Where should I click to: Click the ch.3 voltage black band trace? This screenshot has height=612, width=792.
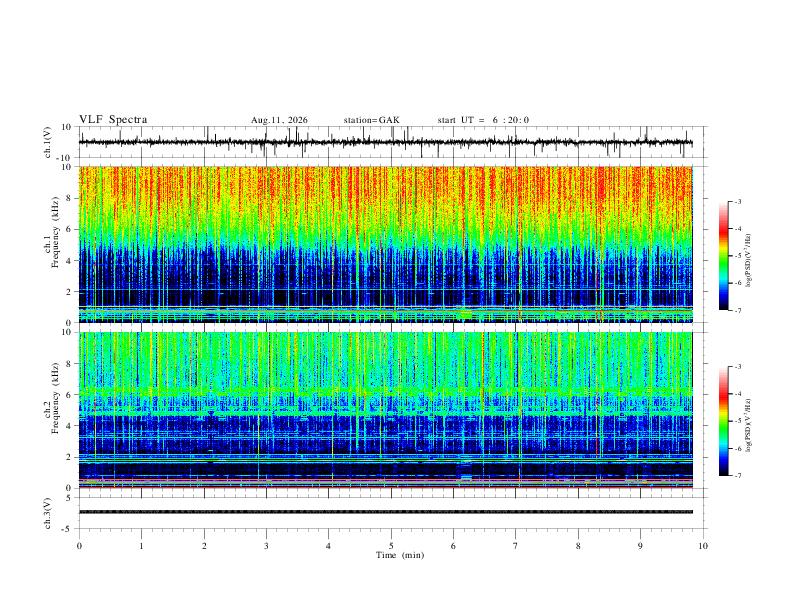385,512
